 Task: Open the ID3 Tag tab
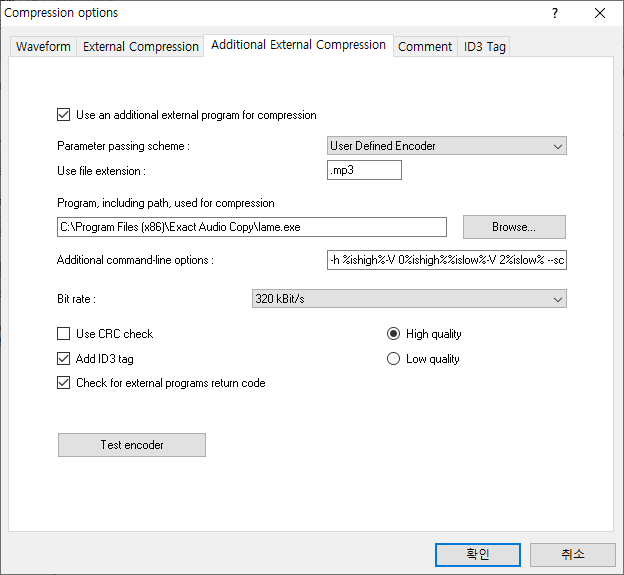click(485, 47)
